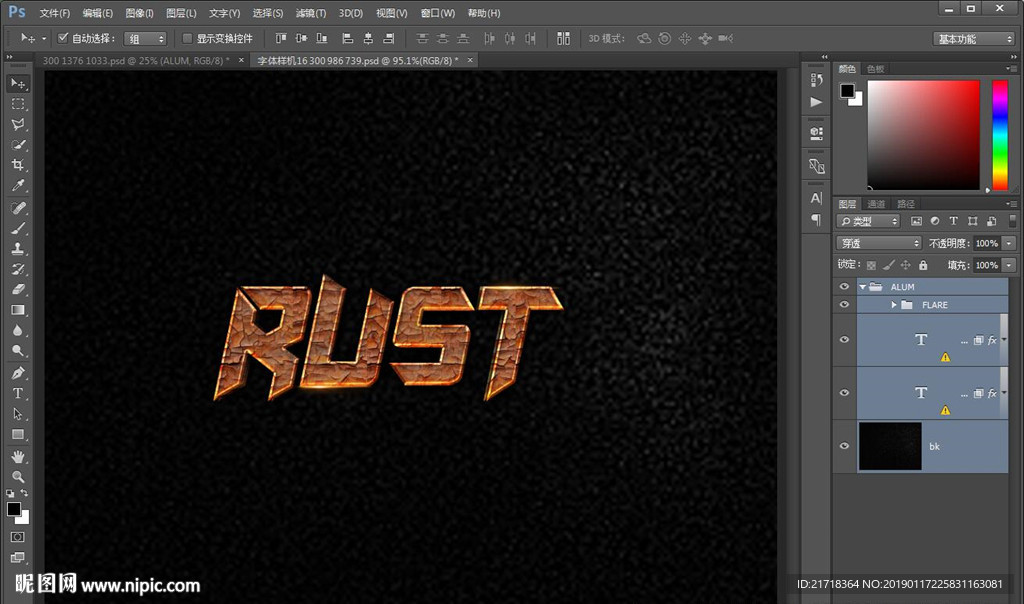The height and width of the screenshot is (604, 1024).
Task: Open the layer filter type dropdown
Action: tap(869, 221)
